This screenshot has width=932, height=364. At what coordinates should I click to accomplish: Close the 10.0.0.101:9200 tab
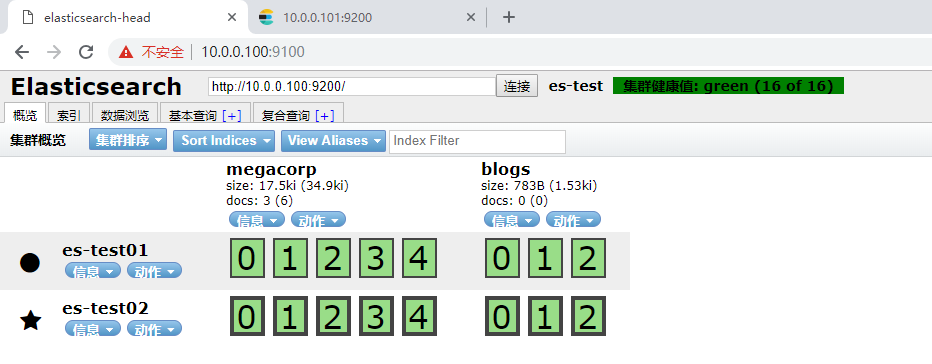pos(470,17)
